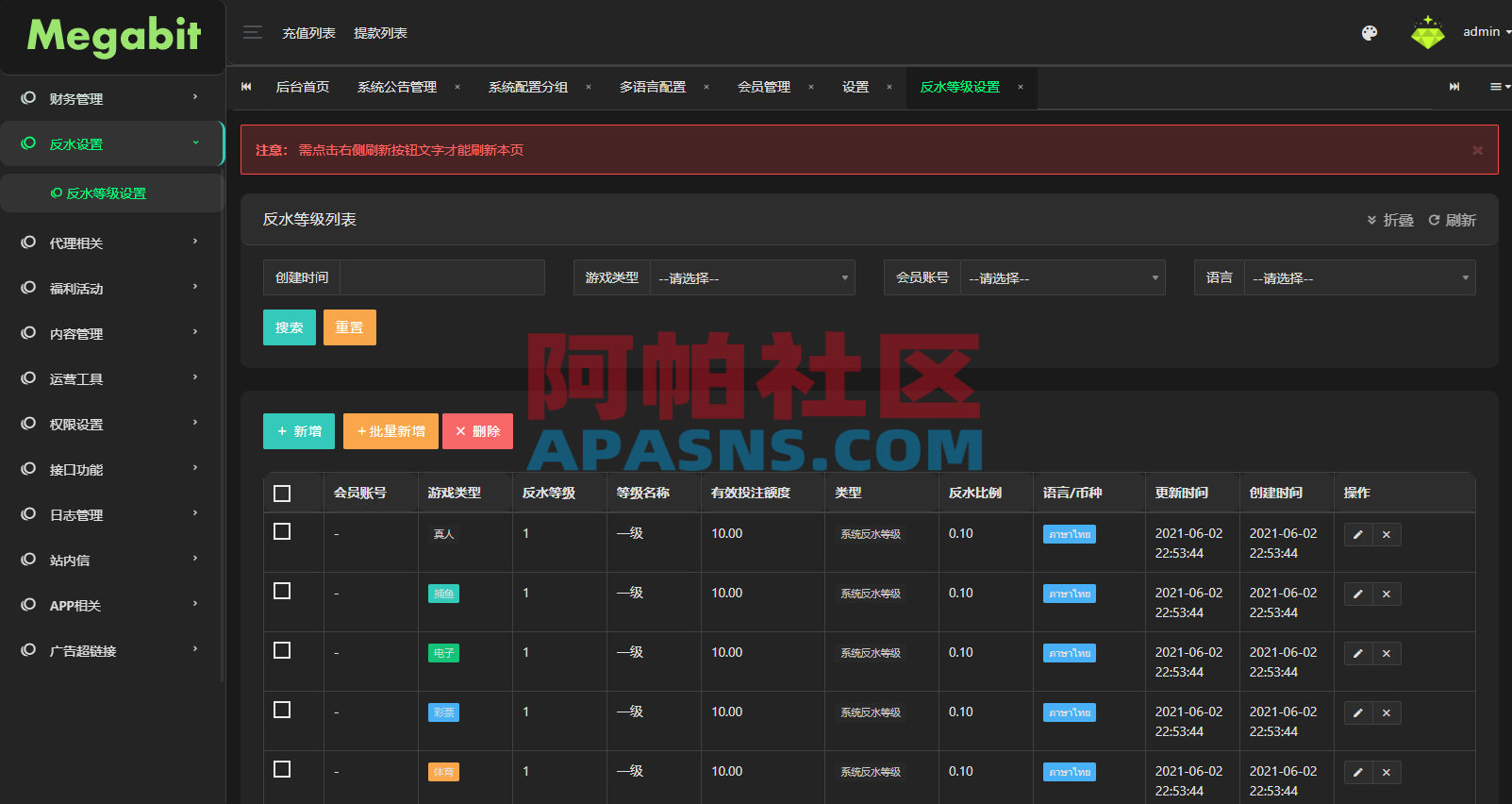Focus the 创建时间 input field
The height and width of the screenshot is (804, 1512).
[442, 277]
